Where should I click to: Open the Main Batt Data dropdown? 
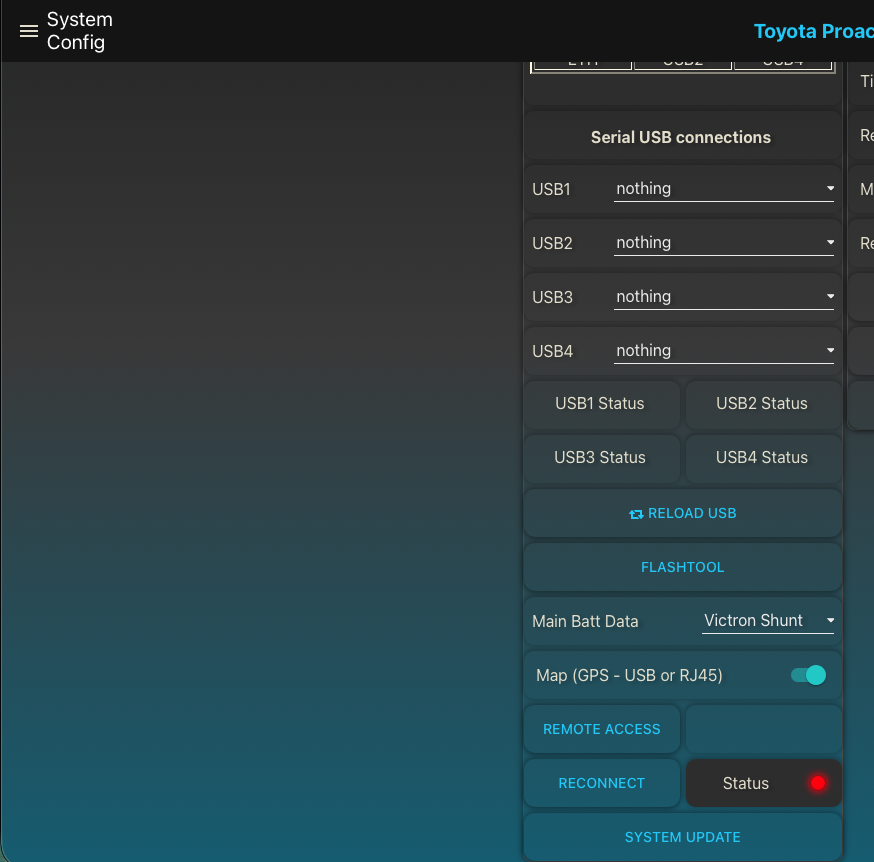768,621
